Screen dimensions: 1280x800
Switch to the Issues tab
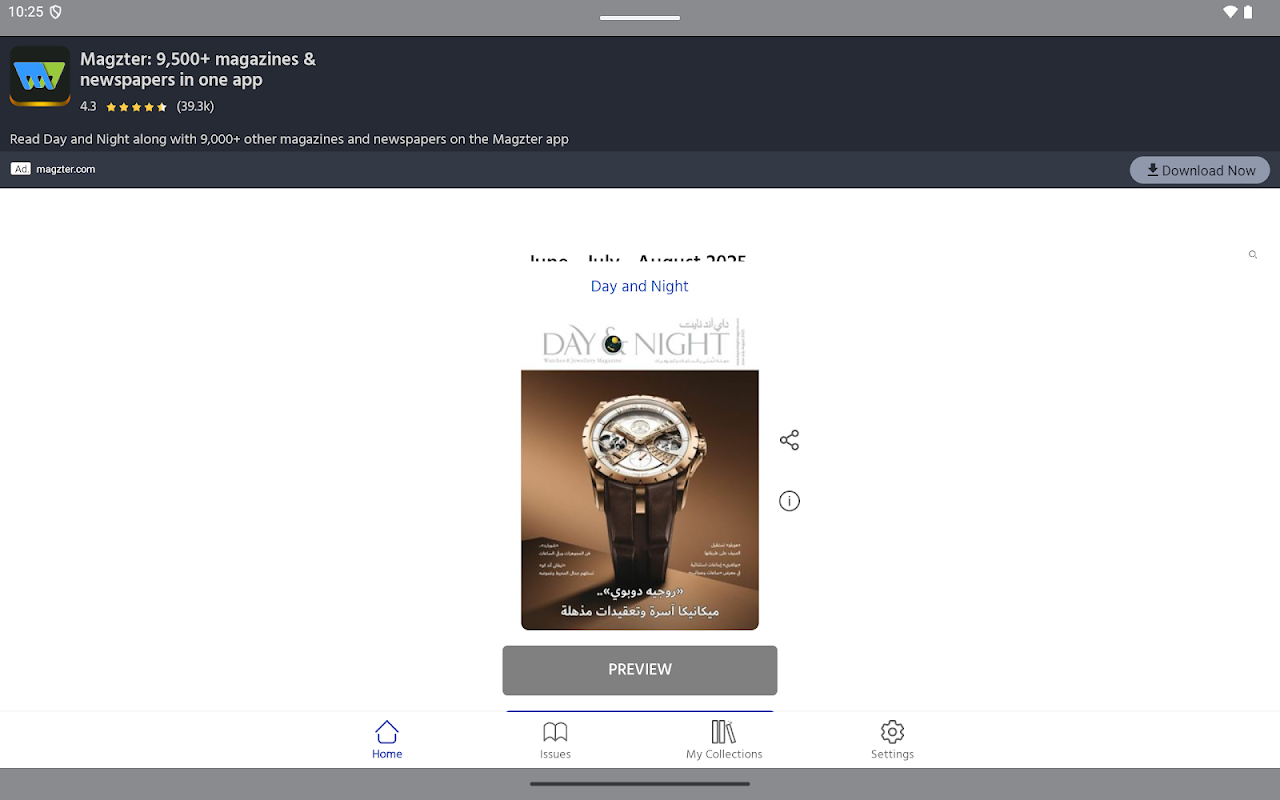(x=555, y=740)
